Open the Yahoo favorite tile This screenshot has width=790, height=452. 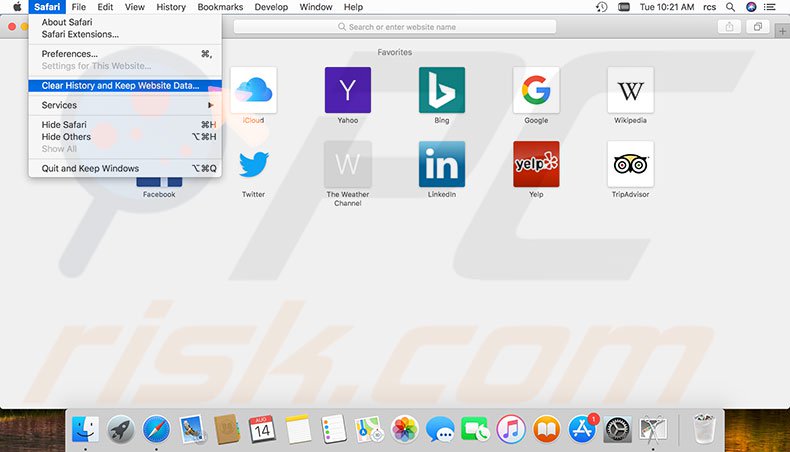coord(348,90)
